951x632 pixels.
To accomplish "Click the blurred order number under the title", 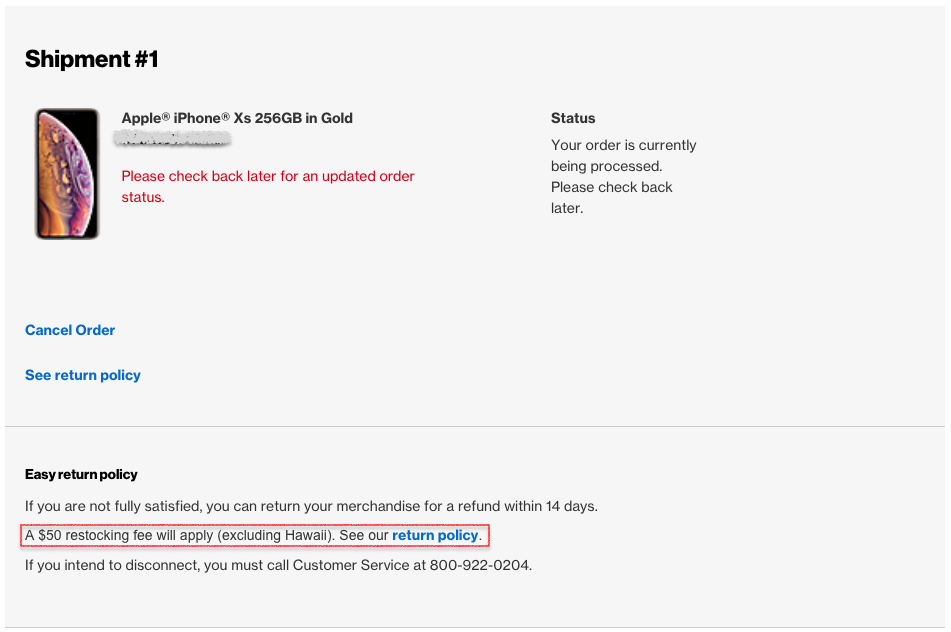I will 173,139.
